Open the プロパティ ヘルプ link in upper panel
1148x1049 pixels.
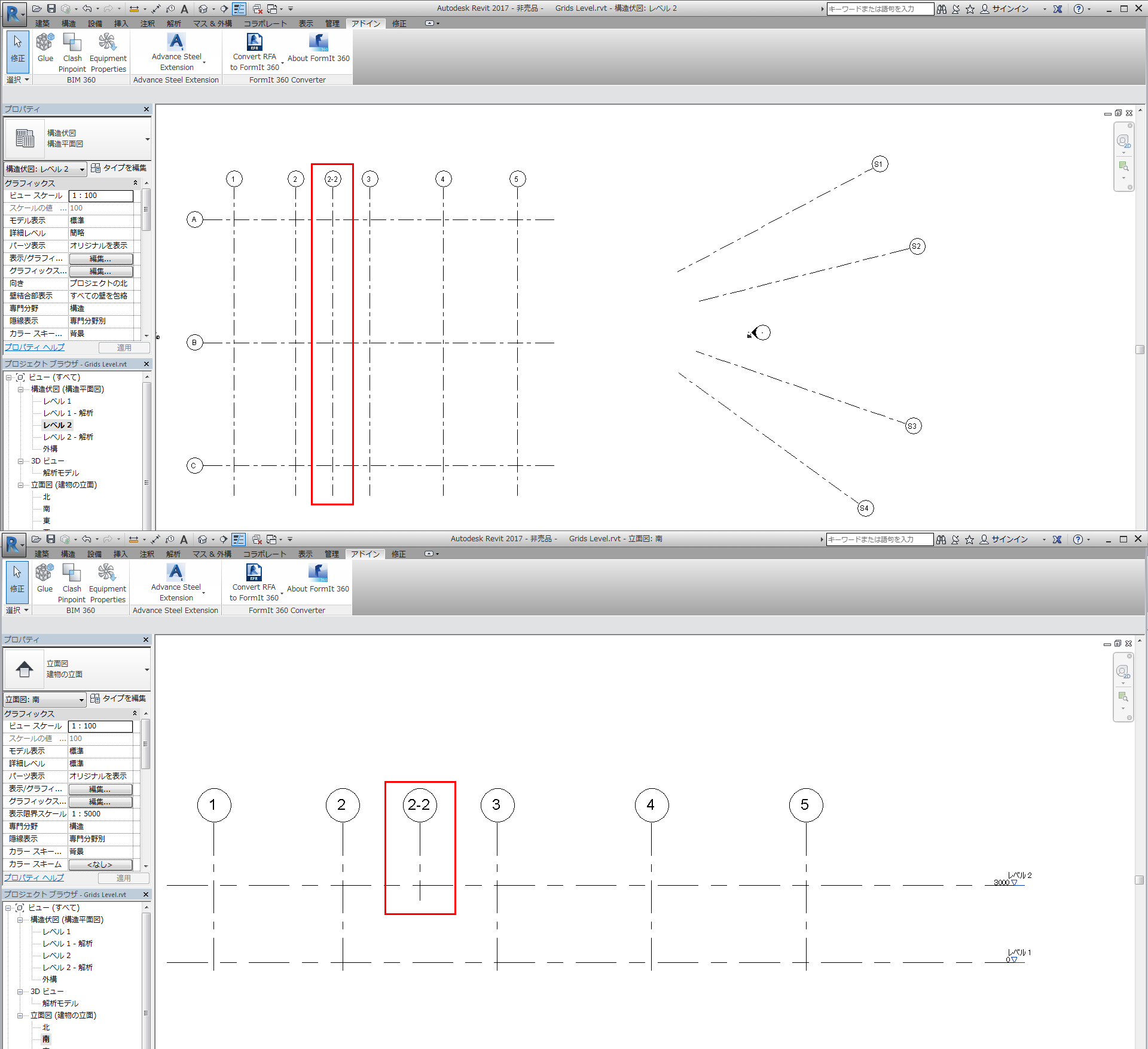pyautogui.click(x=35, y=347)
